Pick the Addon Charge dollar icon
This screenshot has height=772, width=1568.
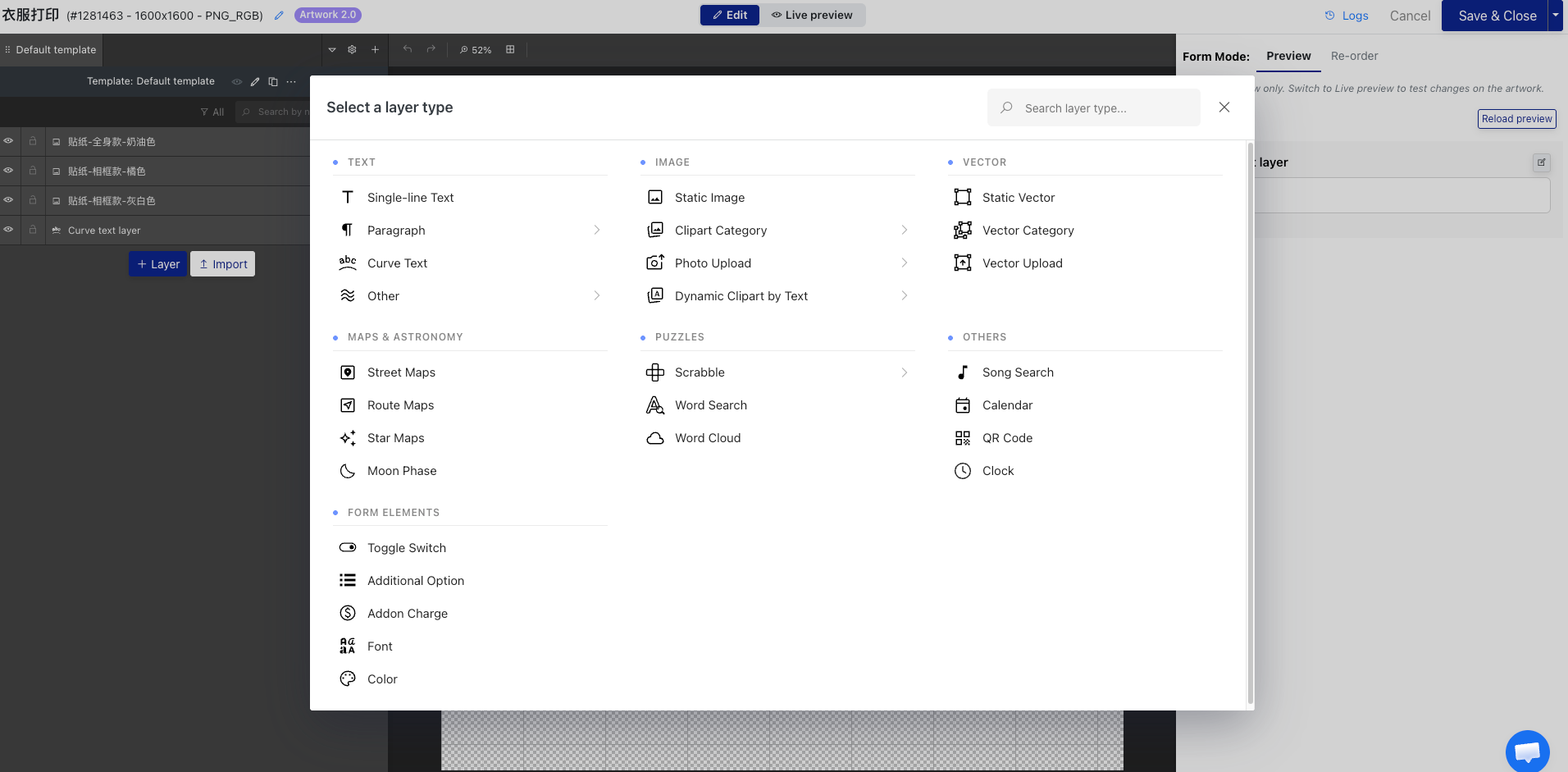click(348, 613)
